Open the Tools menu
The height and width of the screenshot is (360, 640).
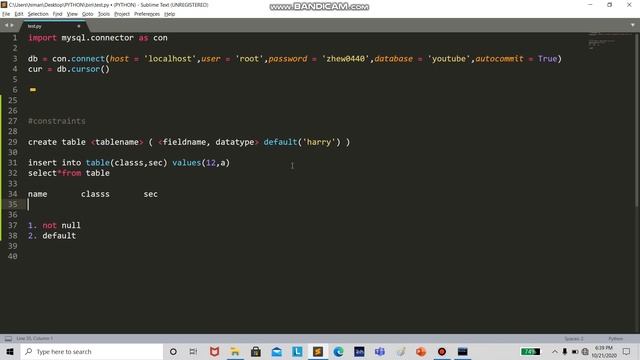[x=104, y=14]
